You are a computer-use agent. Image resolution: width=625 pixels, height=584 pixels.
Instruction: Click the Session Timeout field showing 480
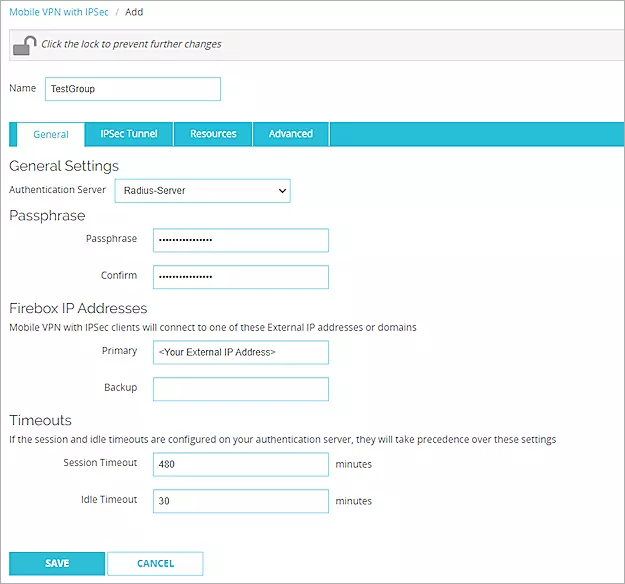tap(241, 464)
